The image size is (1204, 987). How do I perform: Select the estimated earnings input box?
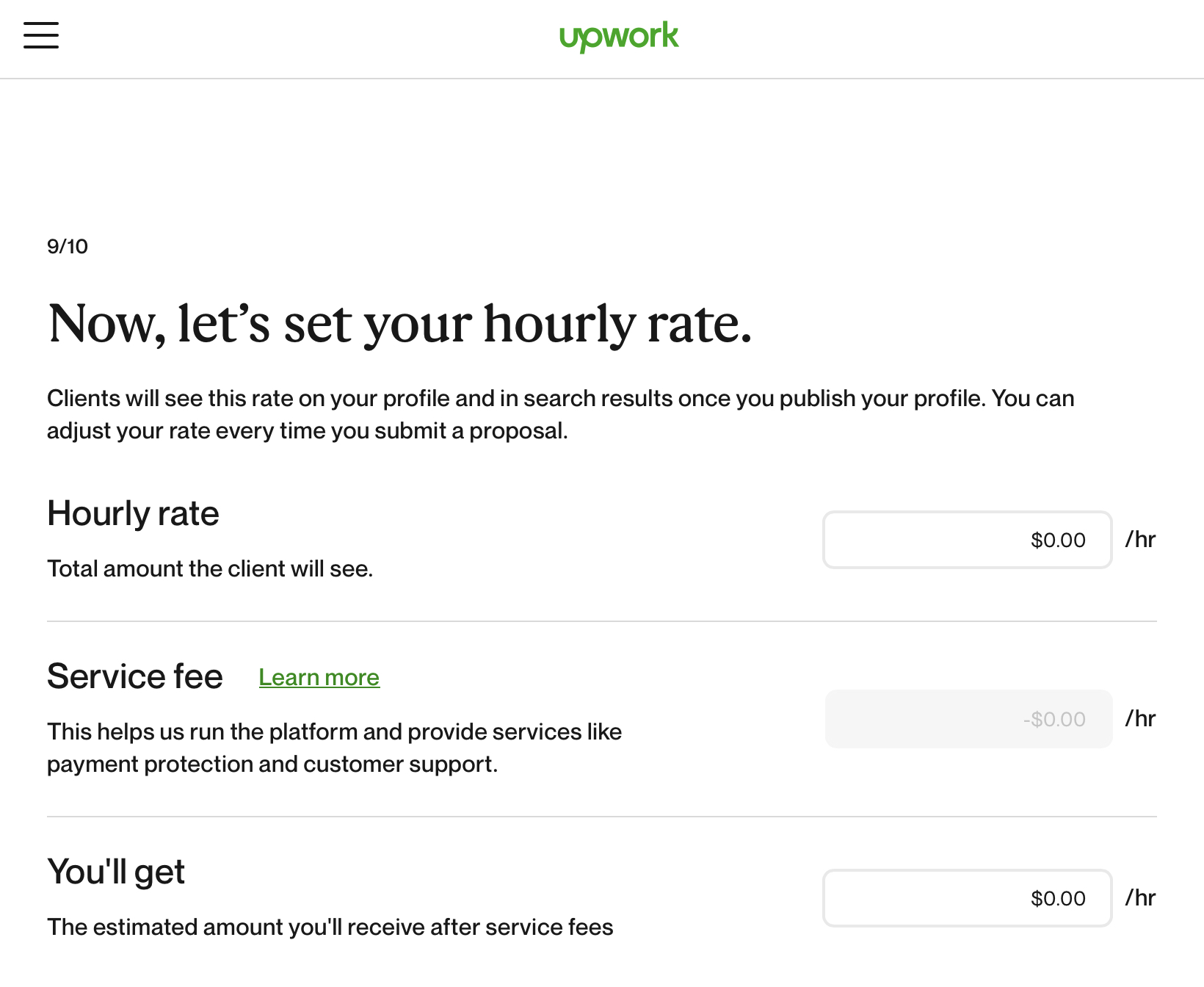(x=966, y=897)
